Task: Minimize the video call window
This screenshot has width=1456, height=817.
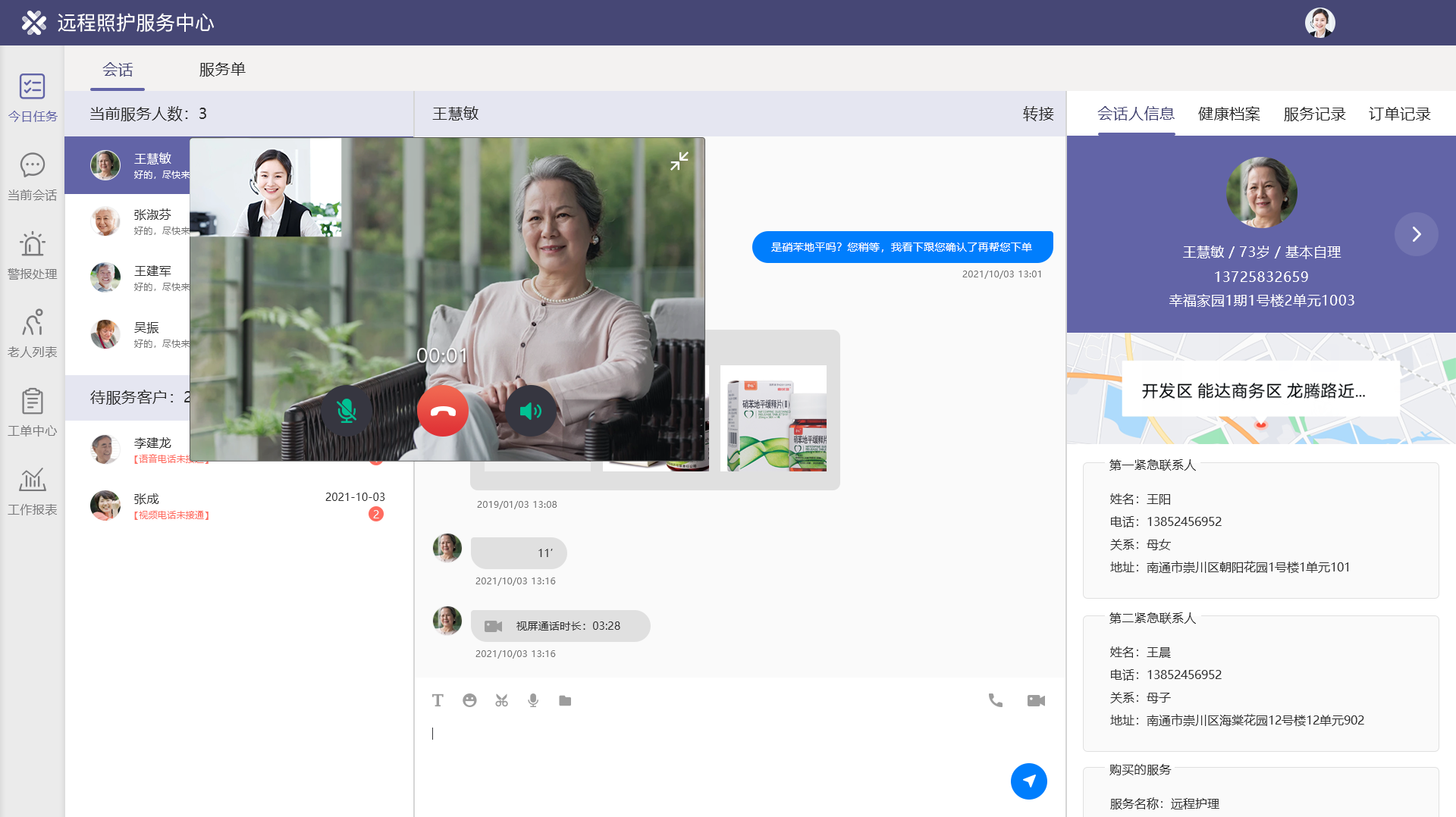Action: pyautogui.click(x=679, y=161)
